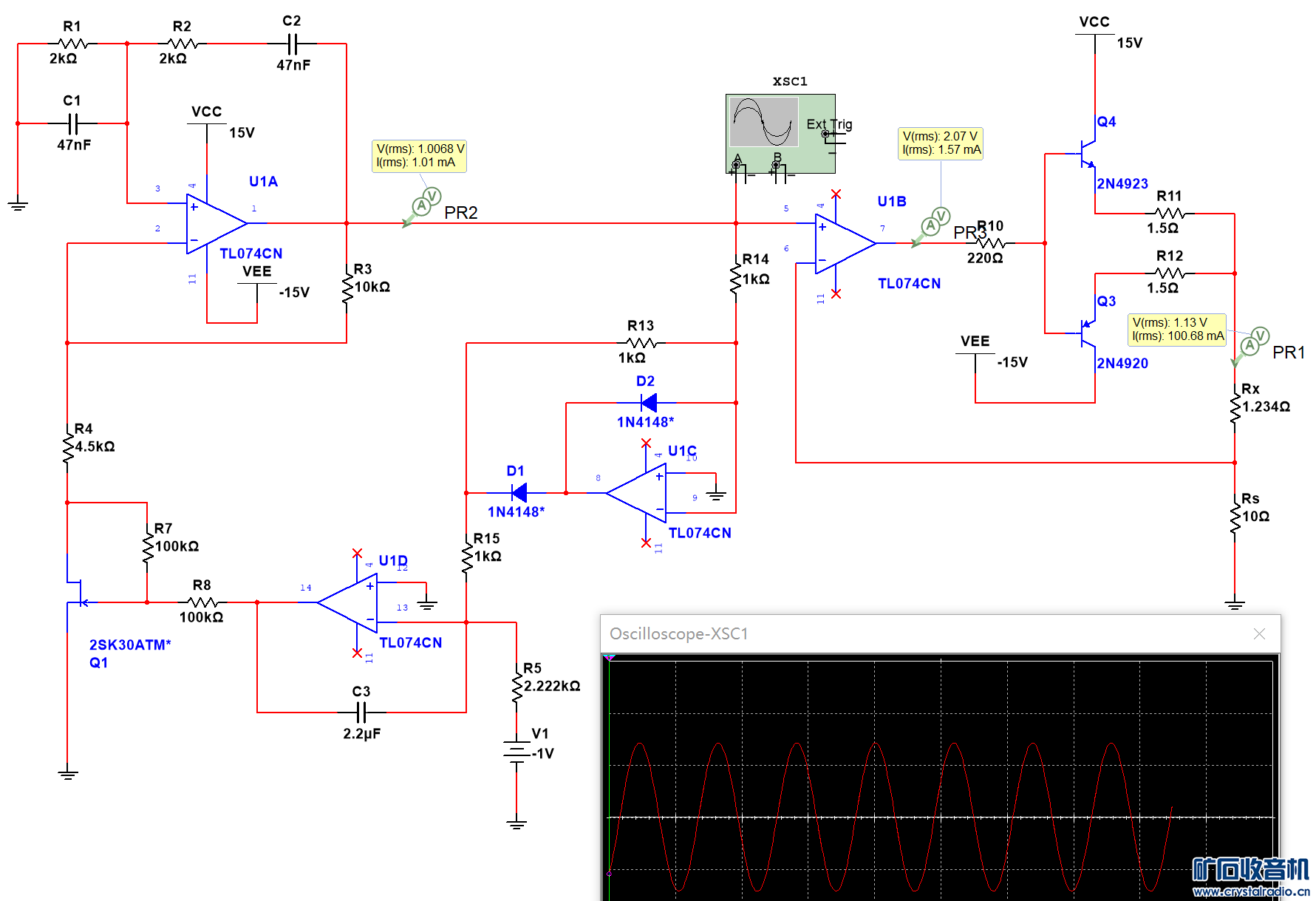Image resolution: width=1316 pixels, height=901 pixels.
Task: Select resistor R11 symbol
Action: [1170, 214]
